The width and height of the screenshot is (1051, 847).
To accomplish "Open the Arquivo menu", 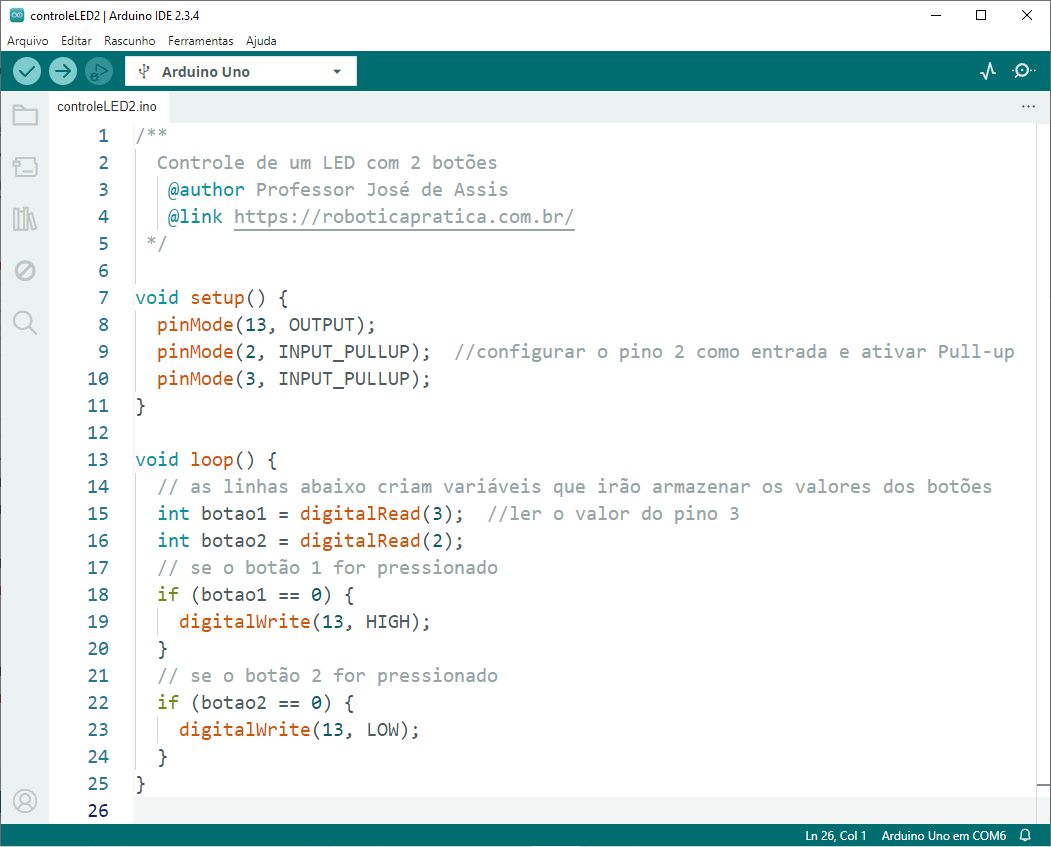I will point(27,41).
